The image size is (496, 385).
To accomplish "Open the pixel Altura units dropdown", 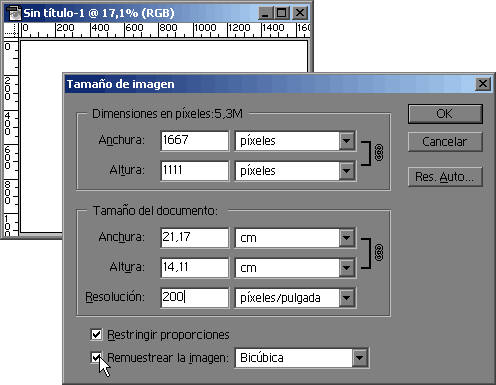I will click(x=347, y=171).
